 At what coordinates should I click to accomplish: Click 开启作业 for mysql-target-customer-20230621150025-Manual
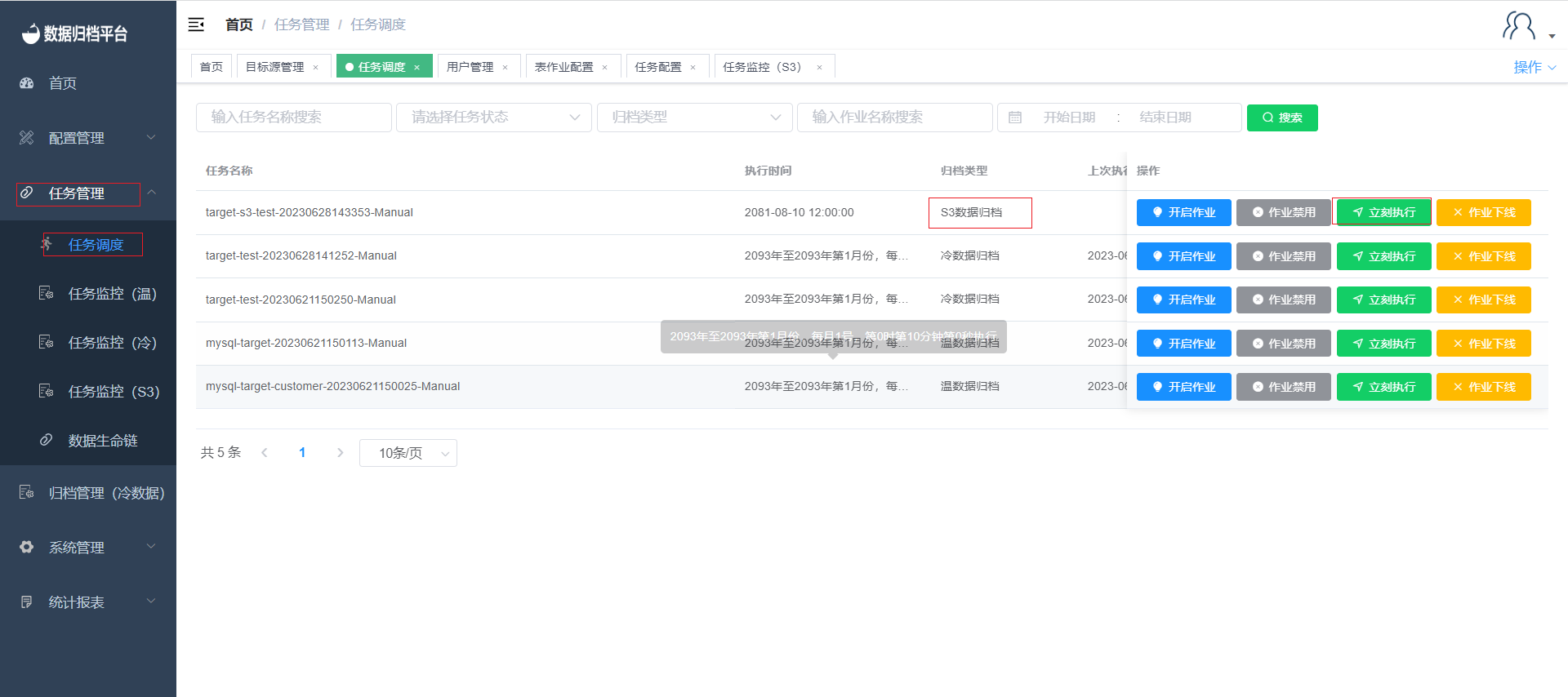click(x=1184, y=387)
